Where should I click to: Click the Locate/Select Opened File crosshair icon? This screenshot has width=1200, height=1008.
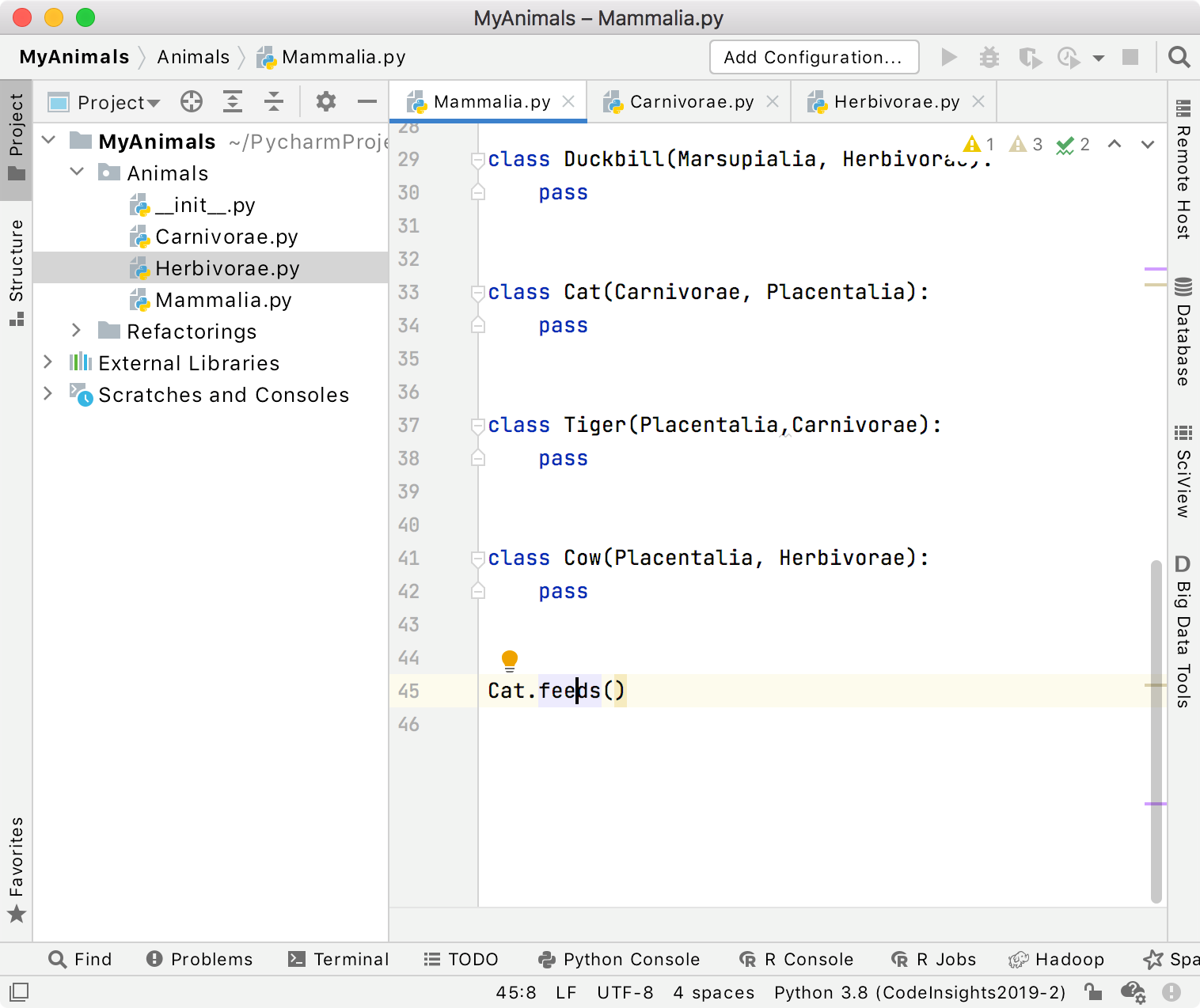click(x=192, y=101)
